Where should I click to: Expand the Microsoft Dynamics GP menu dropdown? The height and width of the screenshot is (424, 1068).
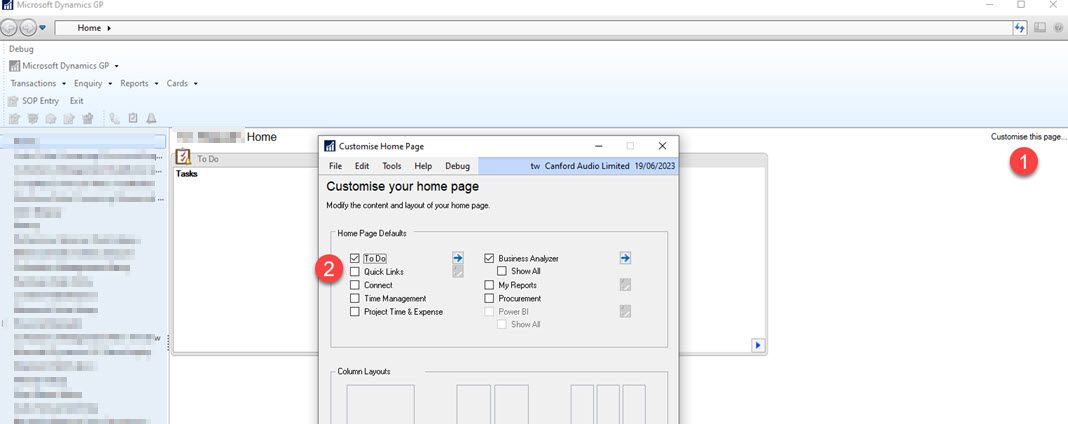point(117,66)
